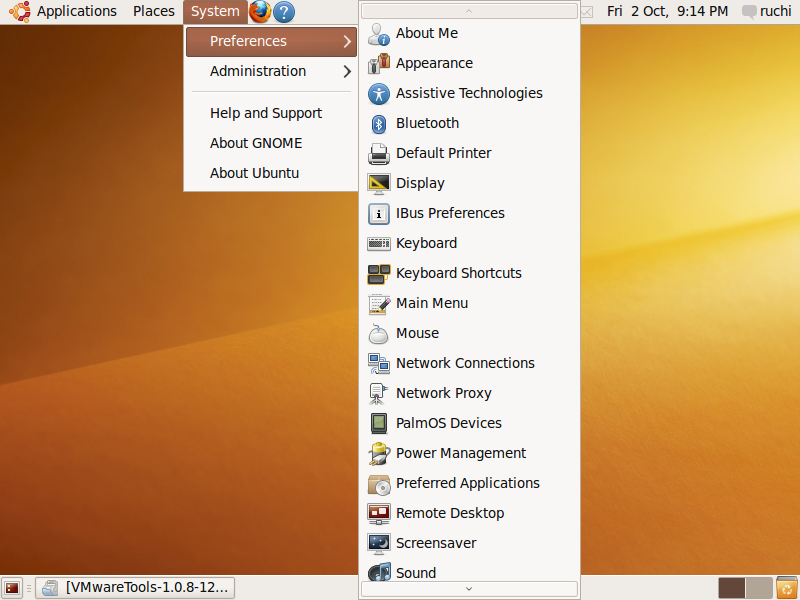
Task: Select Display label
Action: pyautogui.click(x=420, y=184)
